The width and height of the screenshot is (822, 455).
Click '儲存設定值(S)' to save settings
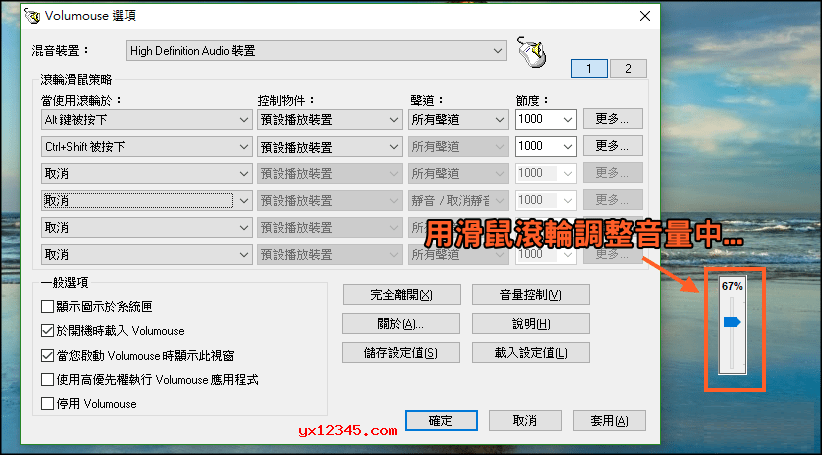coord(401,352)
